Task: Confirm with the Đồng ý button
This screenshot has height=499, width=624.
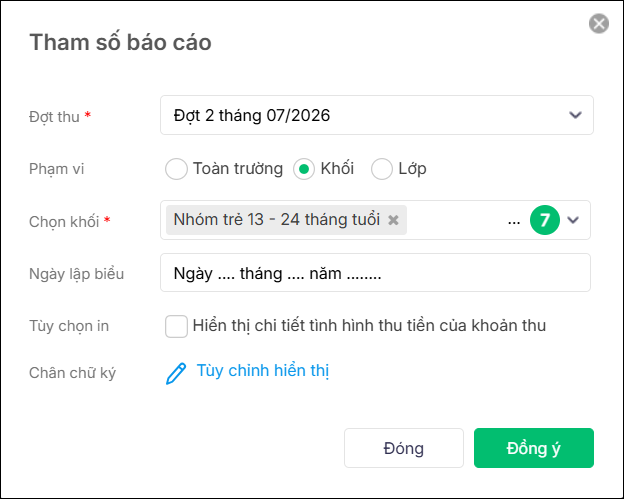Action: click(x=533, y=448)
